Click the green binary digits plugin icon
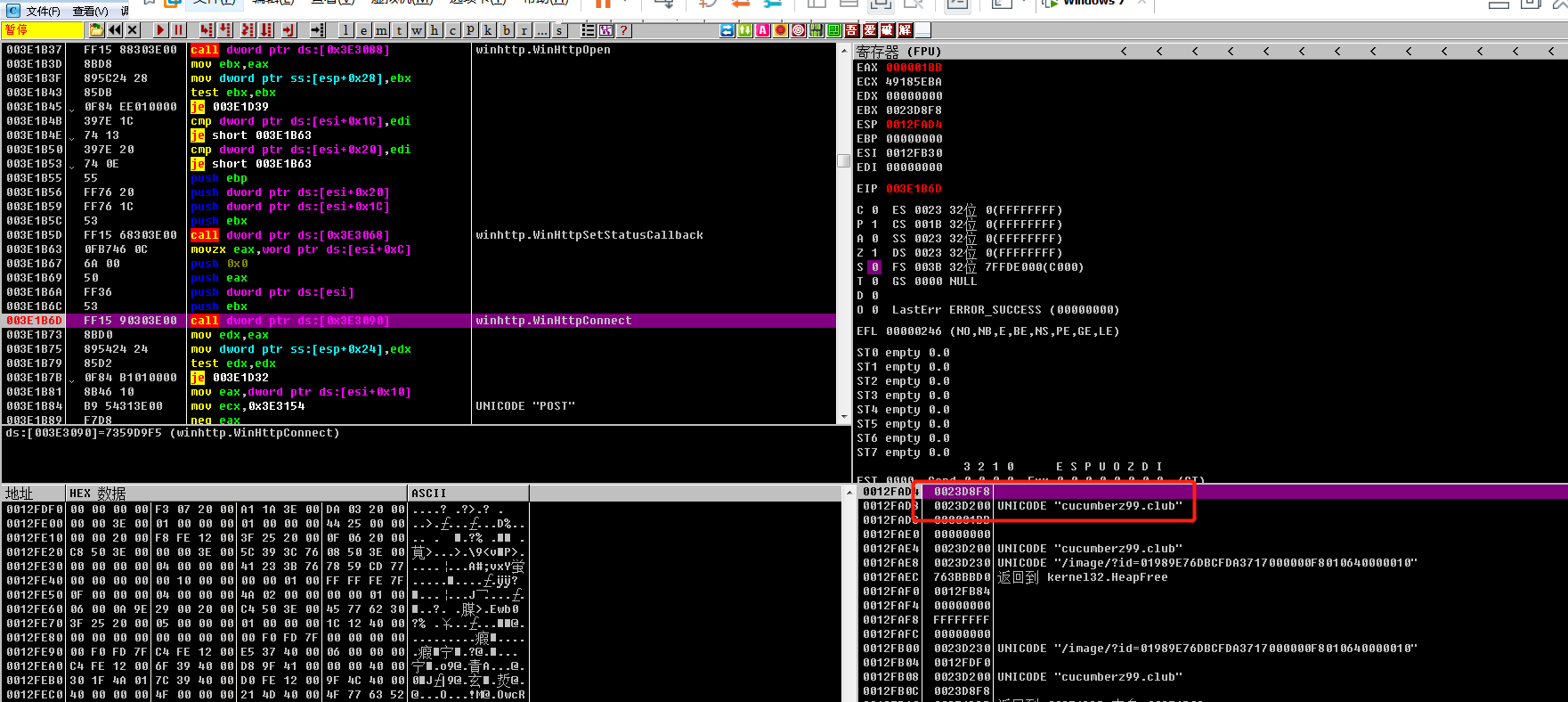1568x702 pixels. point(816,30)
